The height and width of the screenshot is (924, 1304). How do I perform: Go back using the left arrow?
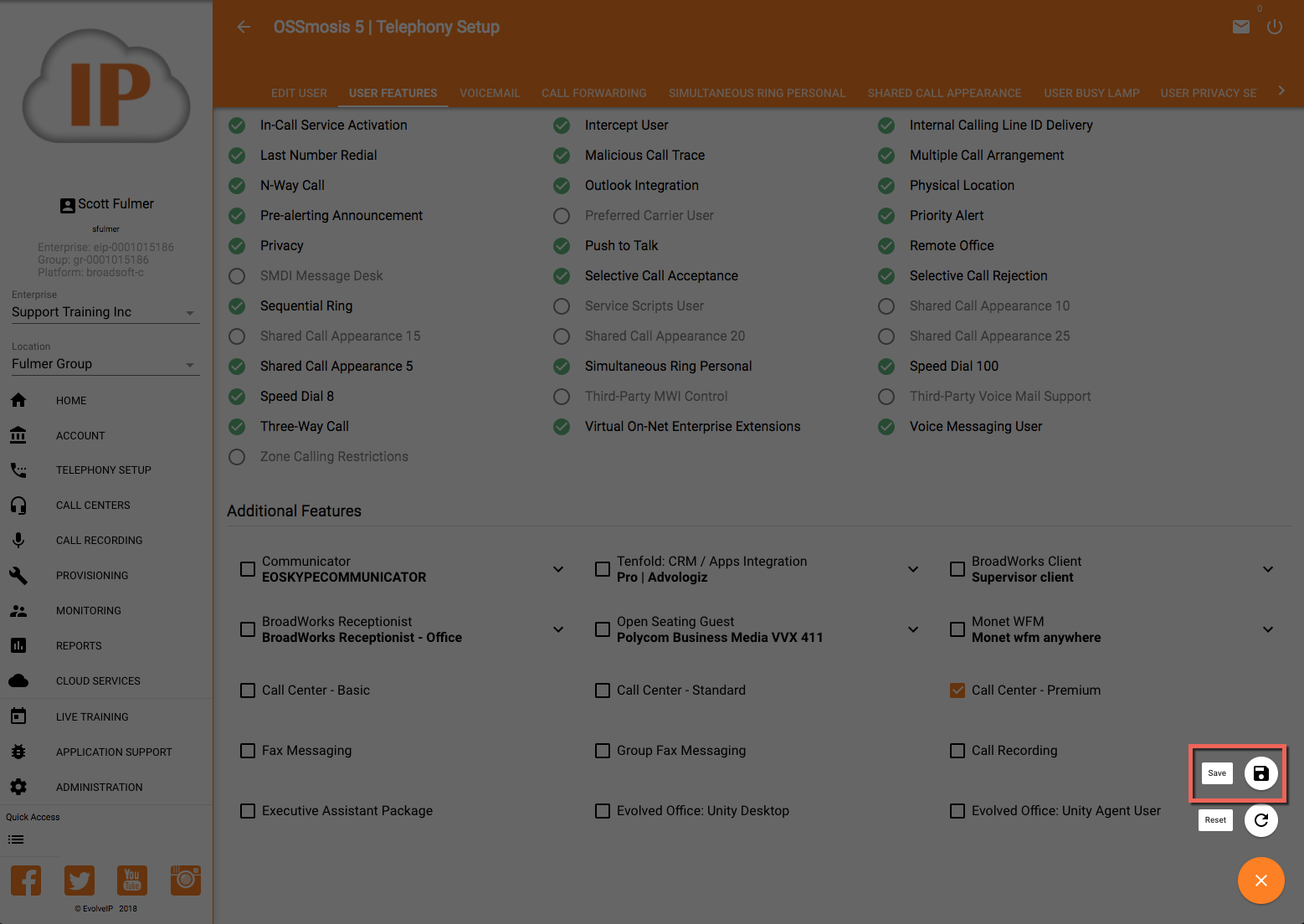point(244,28)
